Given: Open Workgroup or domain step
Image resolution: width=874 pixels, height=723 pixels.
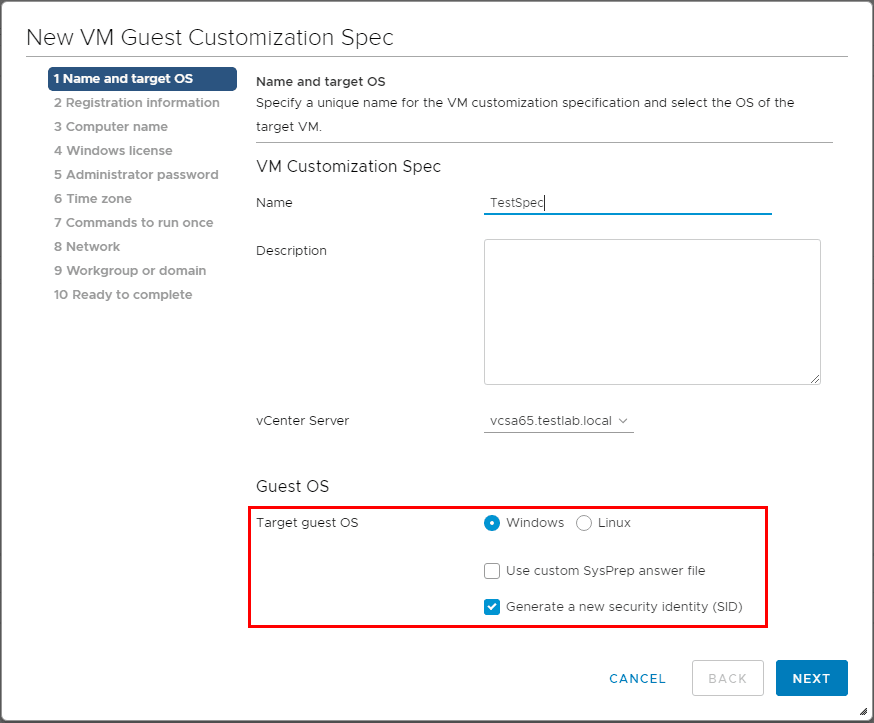Looking at the screenshot, I should tap(130, 271).
